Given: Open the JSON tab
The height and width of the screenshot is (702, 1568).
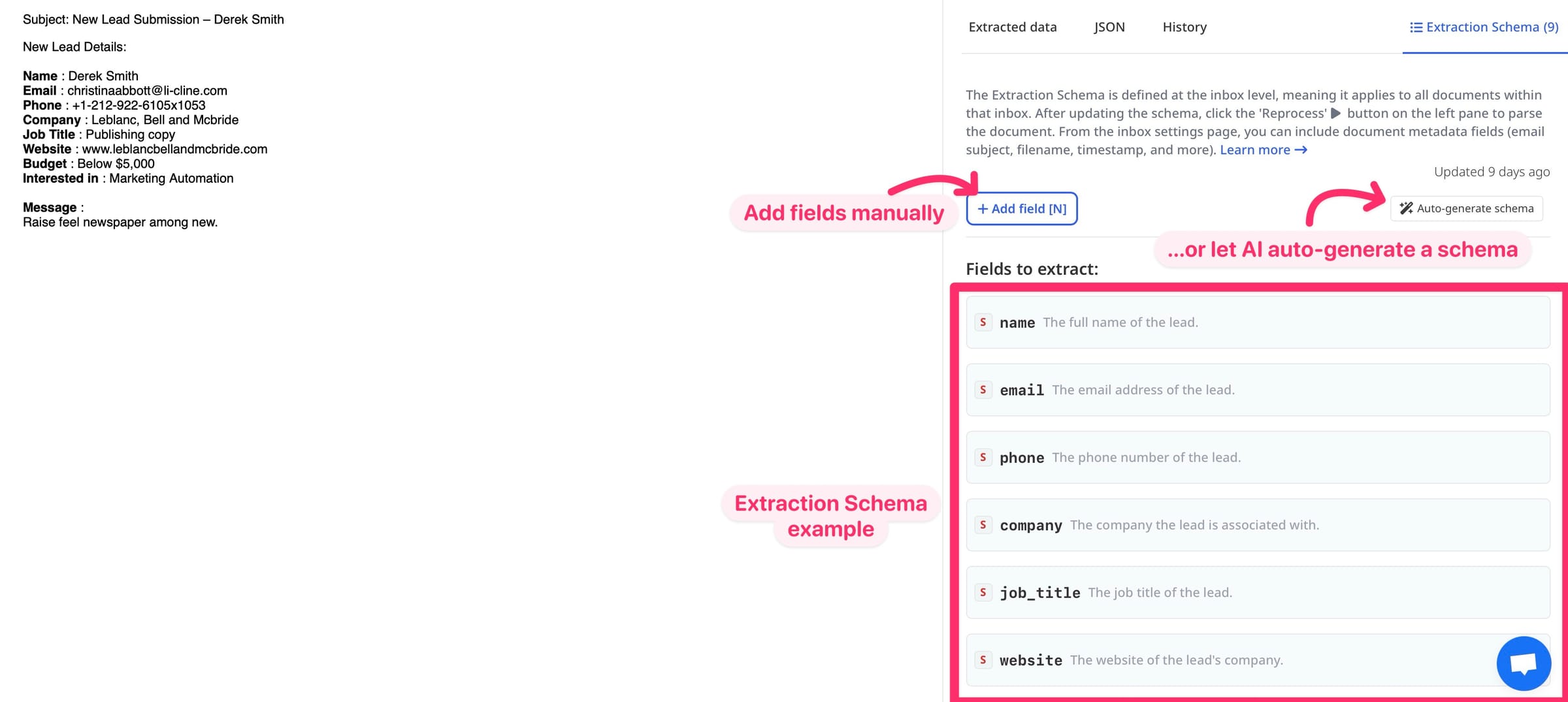Looking at the screenshot, I should [x=1109, y=27].
